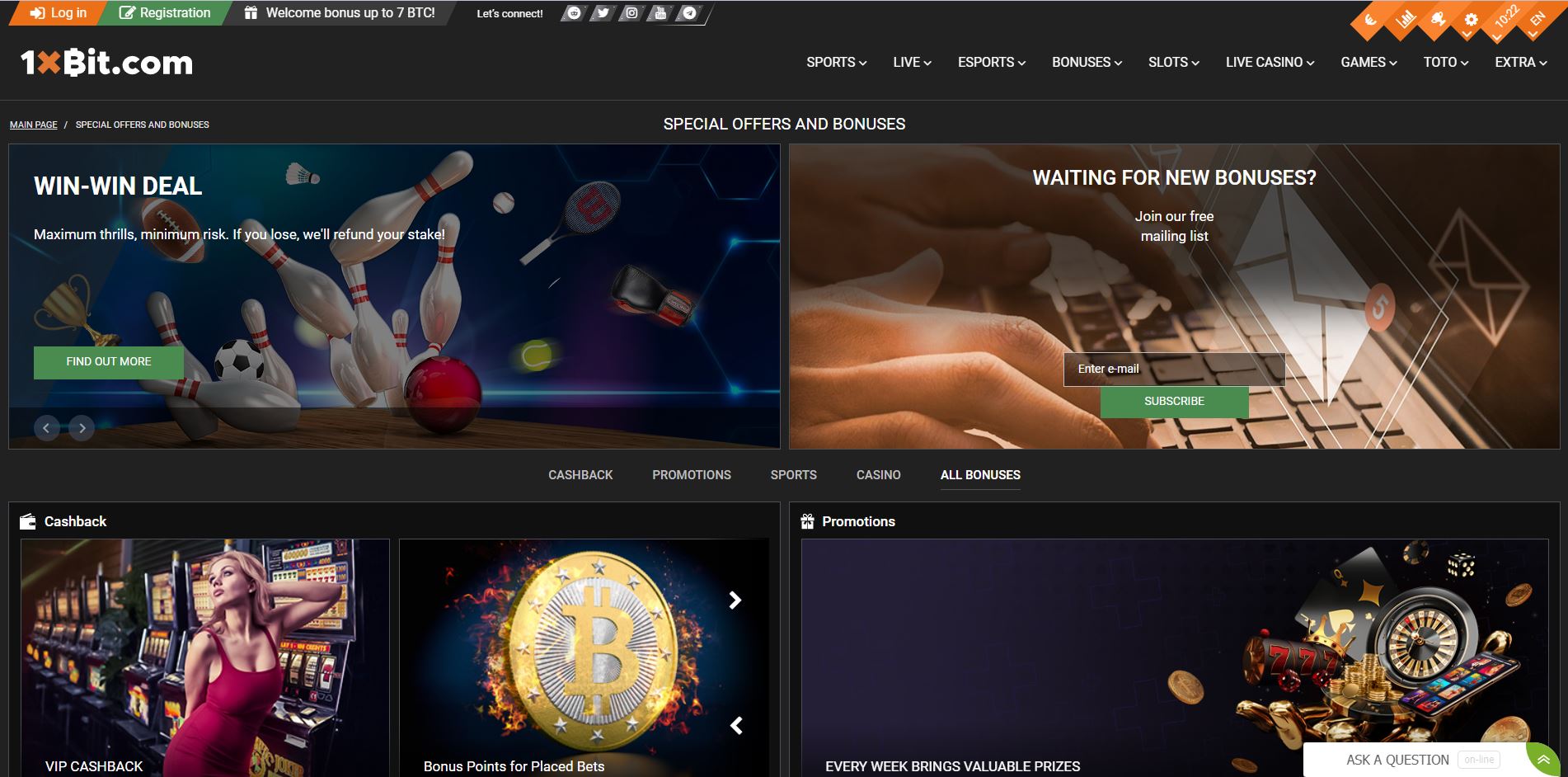Expand the TOTO menu

(1445, 63)
